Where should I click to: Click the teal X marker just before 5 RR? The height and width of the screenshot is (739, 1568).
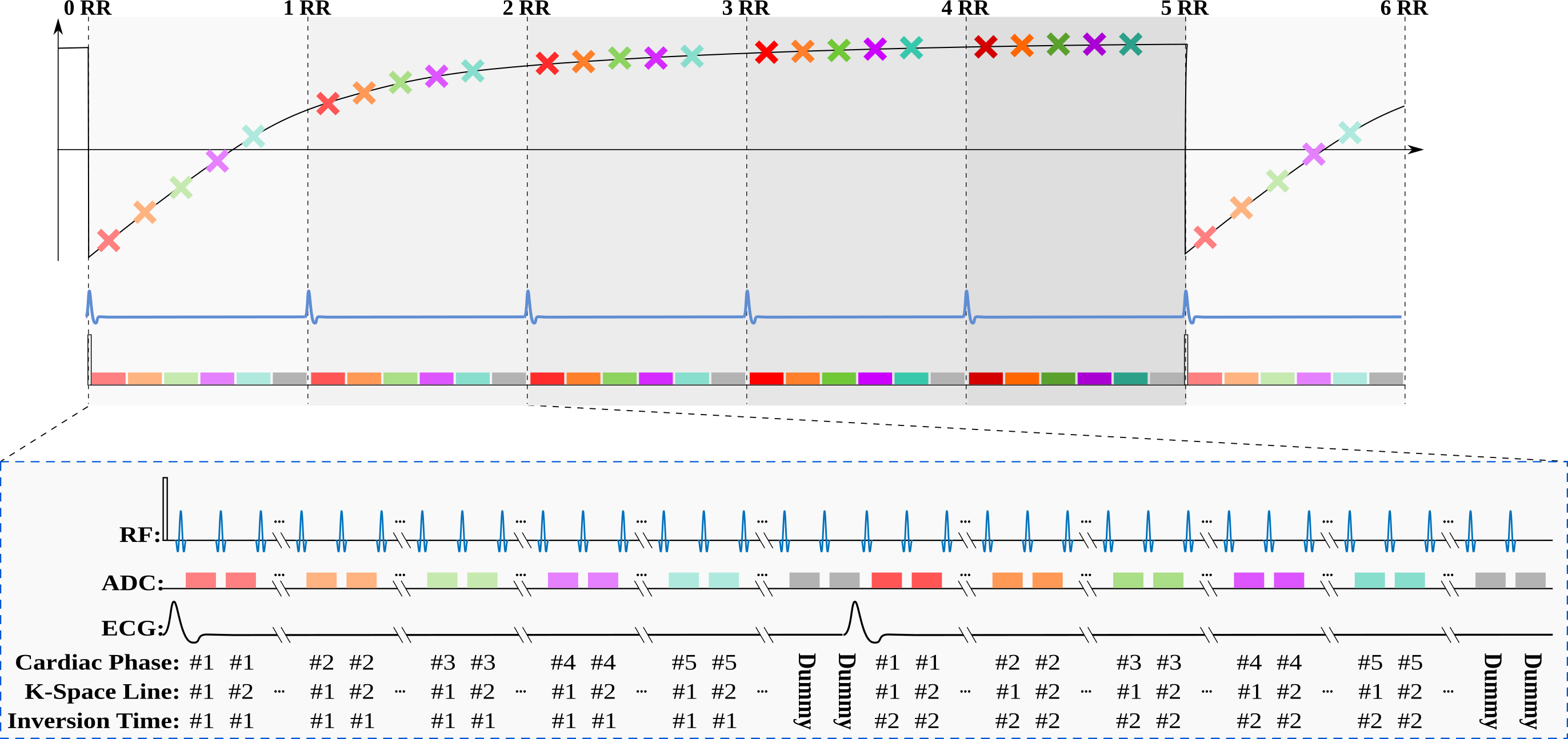click(x=1130, y=45)
